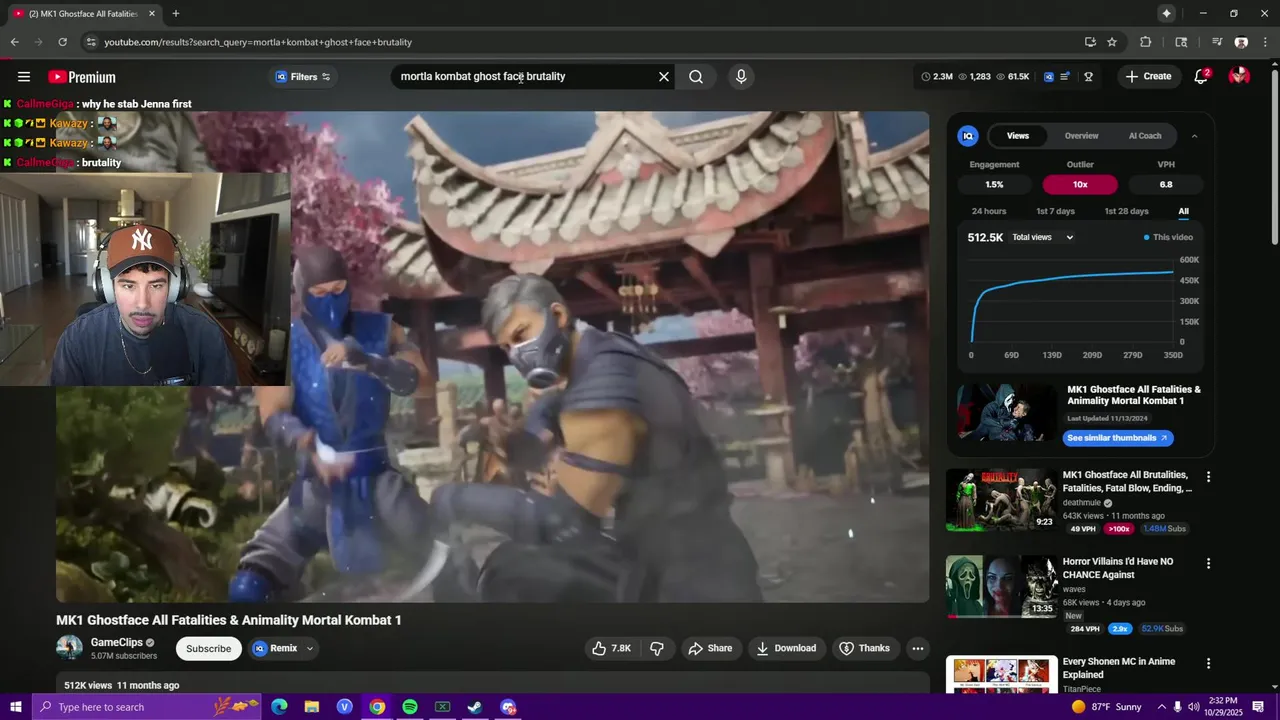Open the YouTube hamburger guide menu
Screen dimensions: 1280x720
[24, 77]
